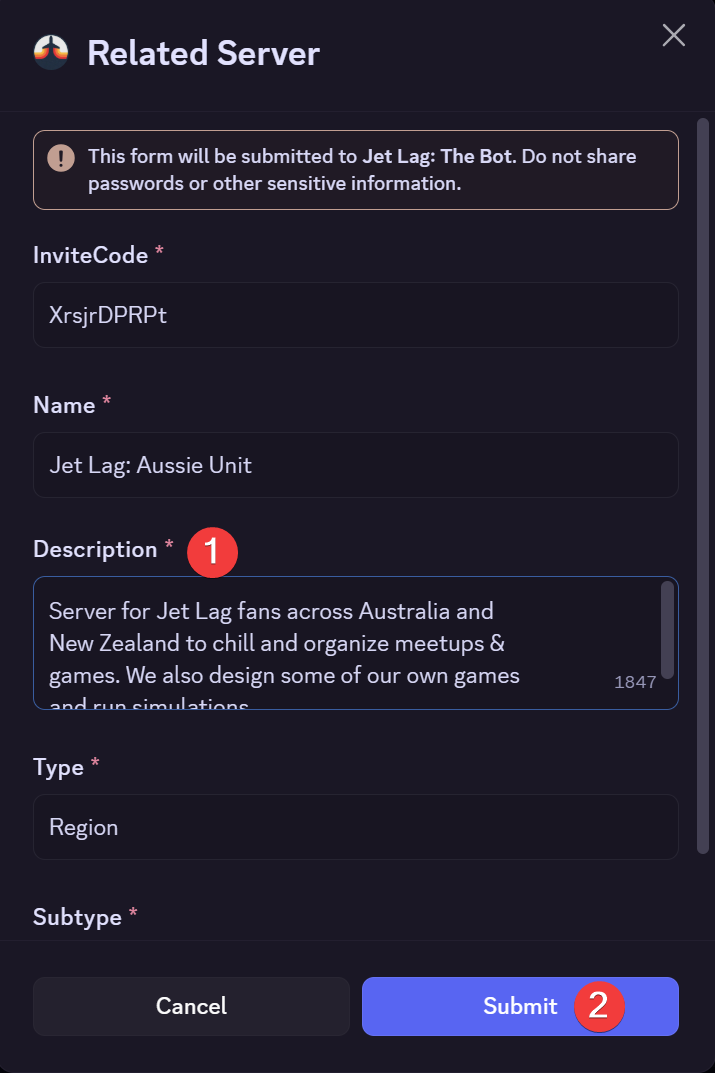Click the Description text area scrollbar
Image resolution: width=715 pixels, height=1073 pixels.
(669, 630)
